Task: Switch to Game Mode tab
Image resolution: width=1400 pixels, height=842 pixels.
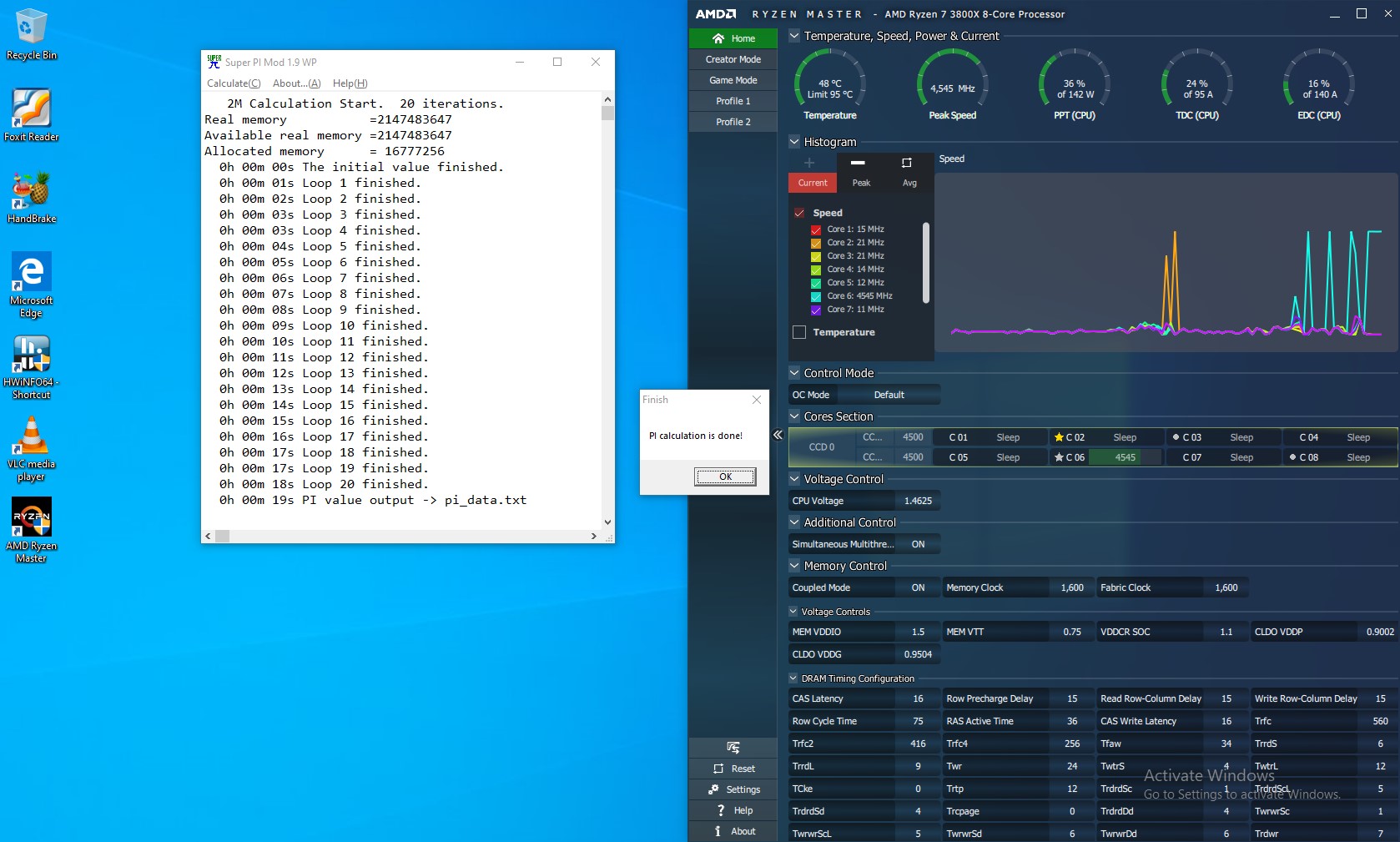Action: pos(733,80)
